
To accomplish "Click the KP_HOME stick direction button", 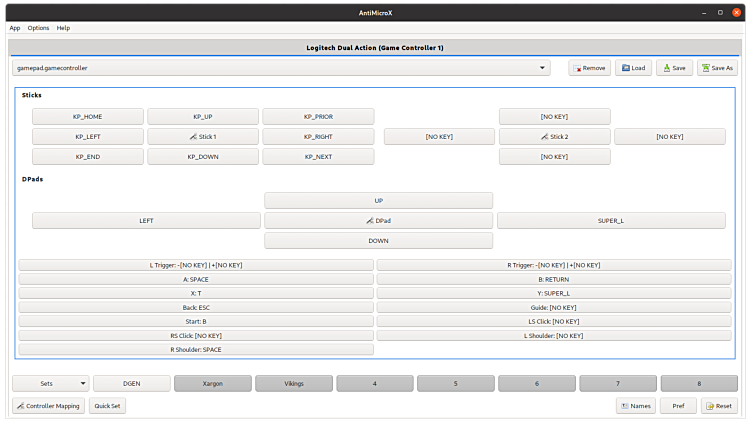I will click(88, 116).
